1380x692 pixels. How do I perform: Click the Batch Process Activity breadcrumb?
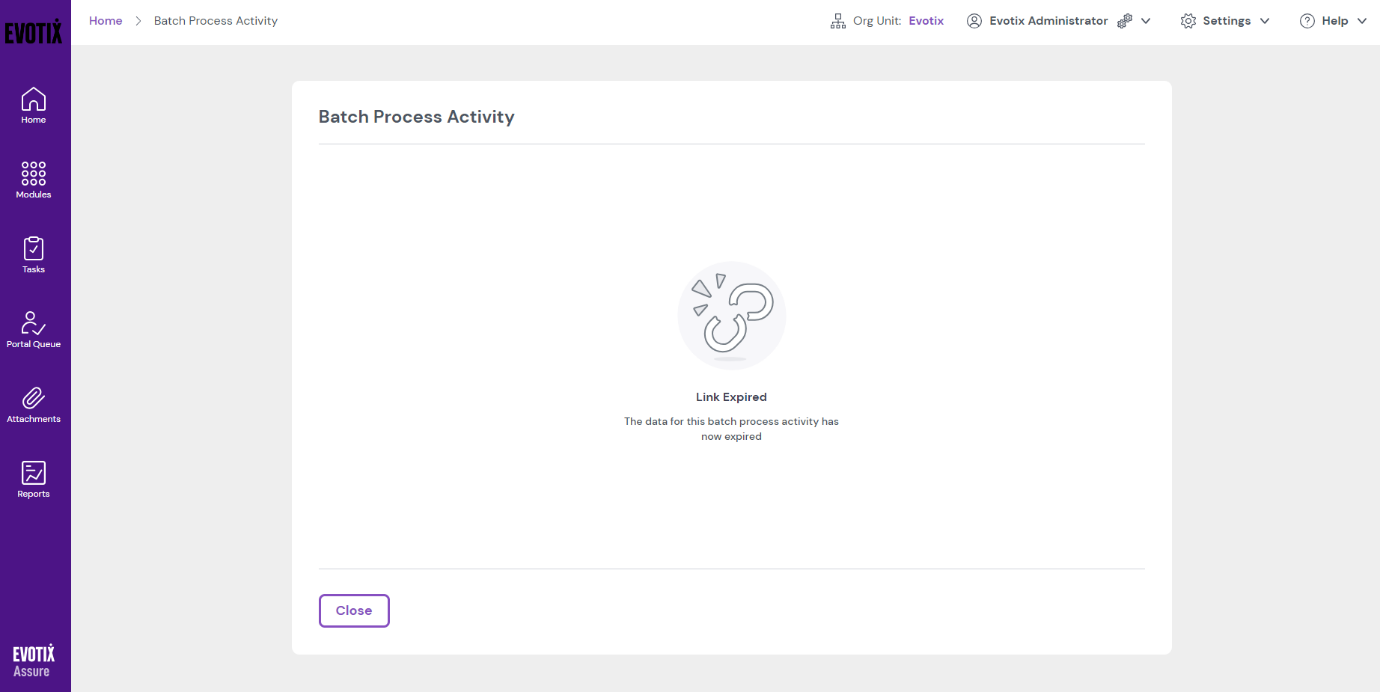[x=216, y=21]
